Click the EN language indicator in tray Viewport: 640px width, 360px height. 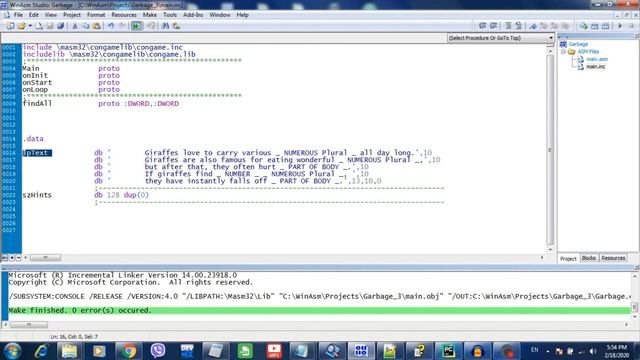pos(535,350)
